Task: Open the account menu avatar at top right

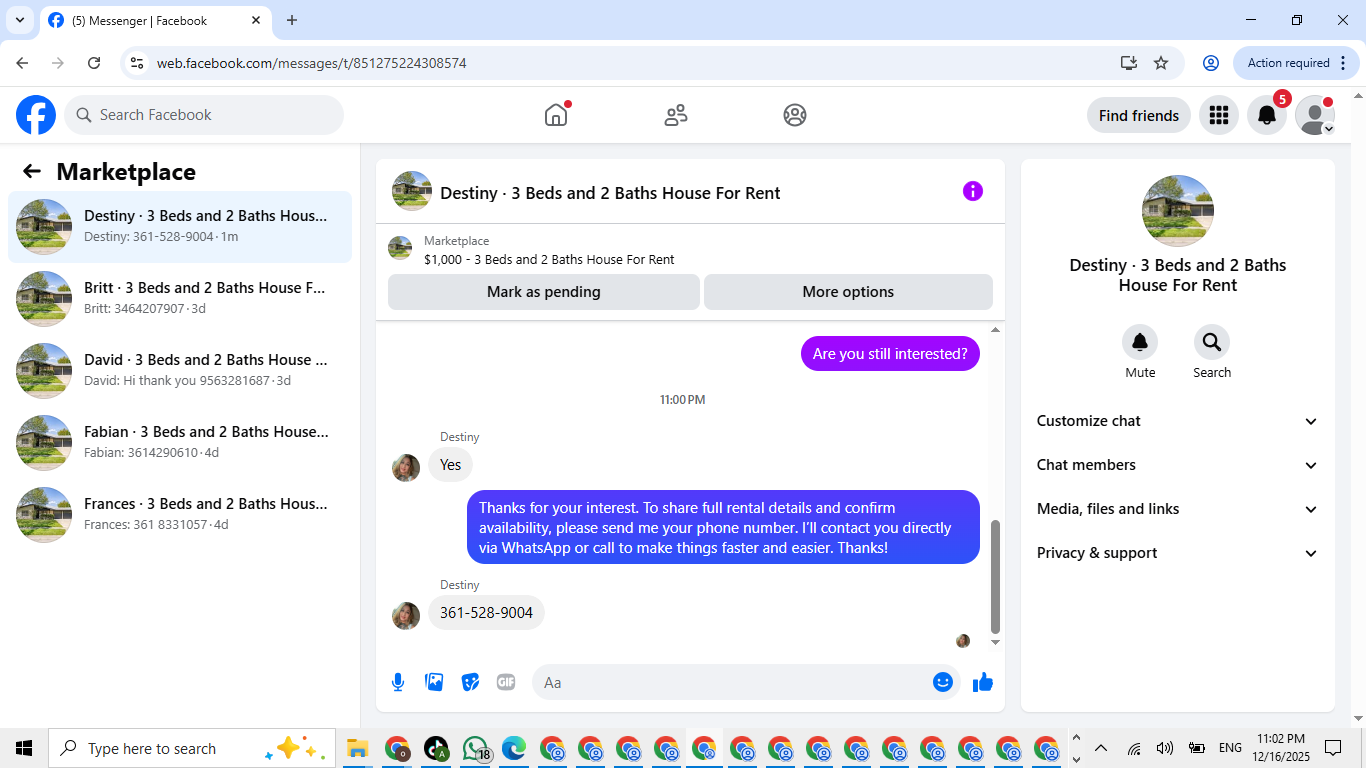Action: click(x=1315, y=115)
